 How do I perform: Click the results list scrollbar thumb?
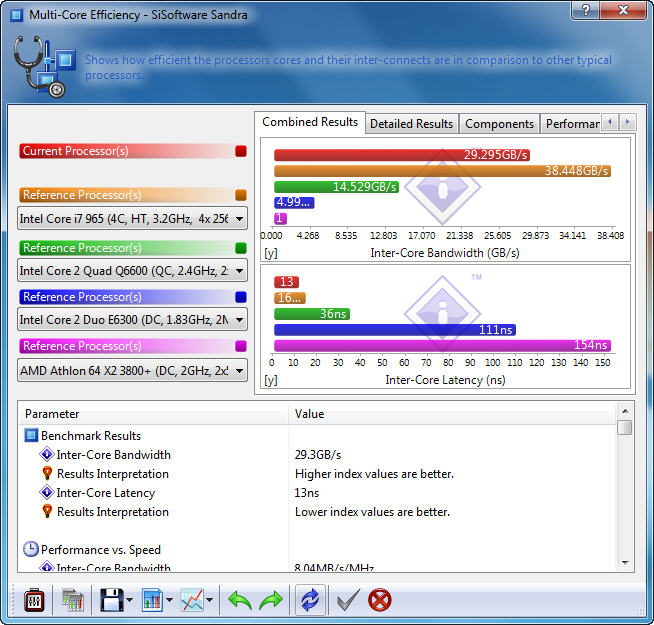pyautogui.click(x=625, y=427)
